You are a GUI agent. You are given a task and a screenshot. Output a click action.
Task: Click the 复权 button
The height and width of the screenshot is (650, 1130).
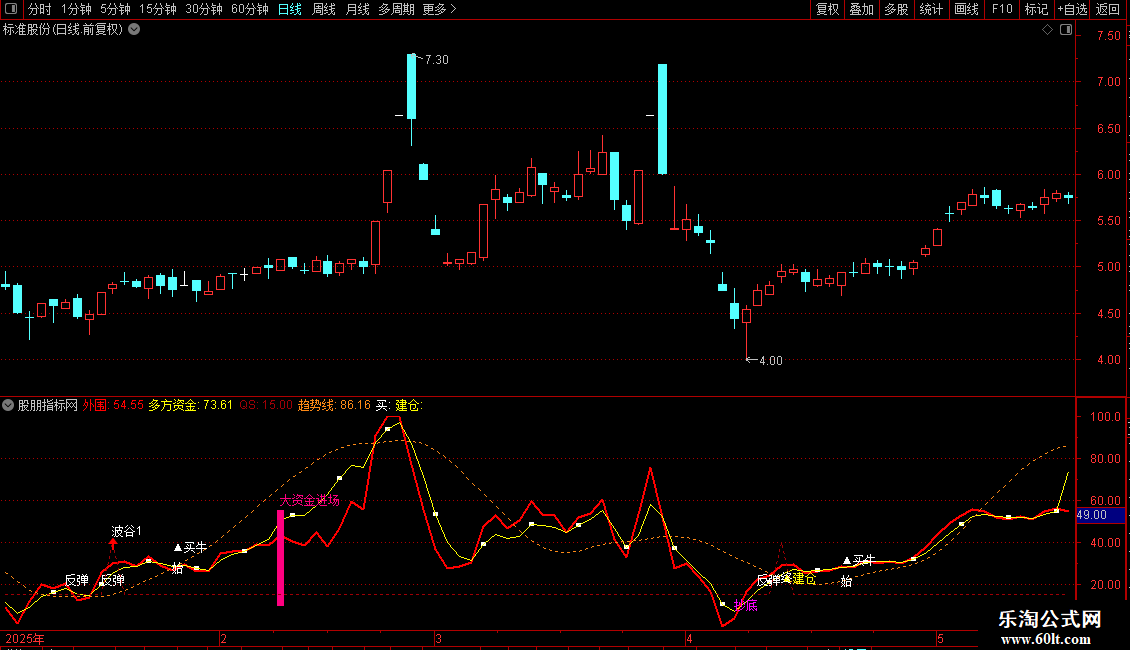[x=827, y=9]
